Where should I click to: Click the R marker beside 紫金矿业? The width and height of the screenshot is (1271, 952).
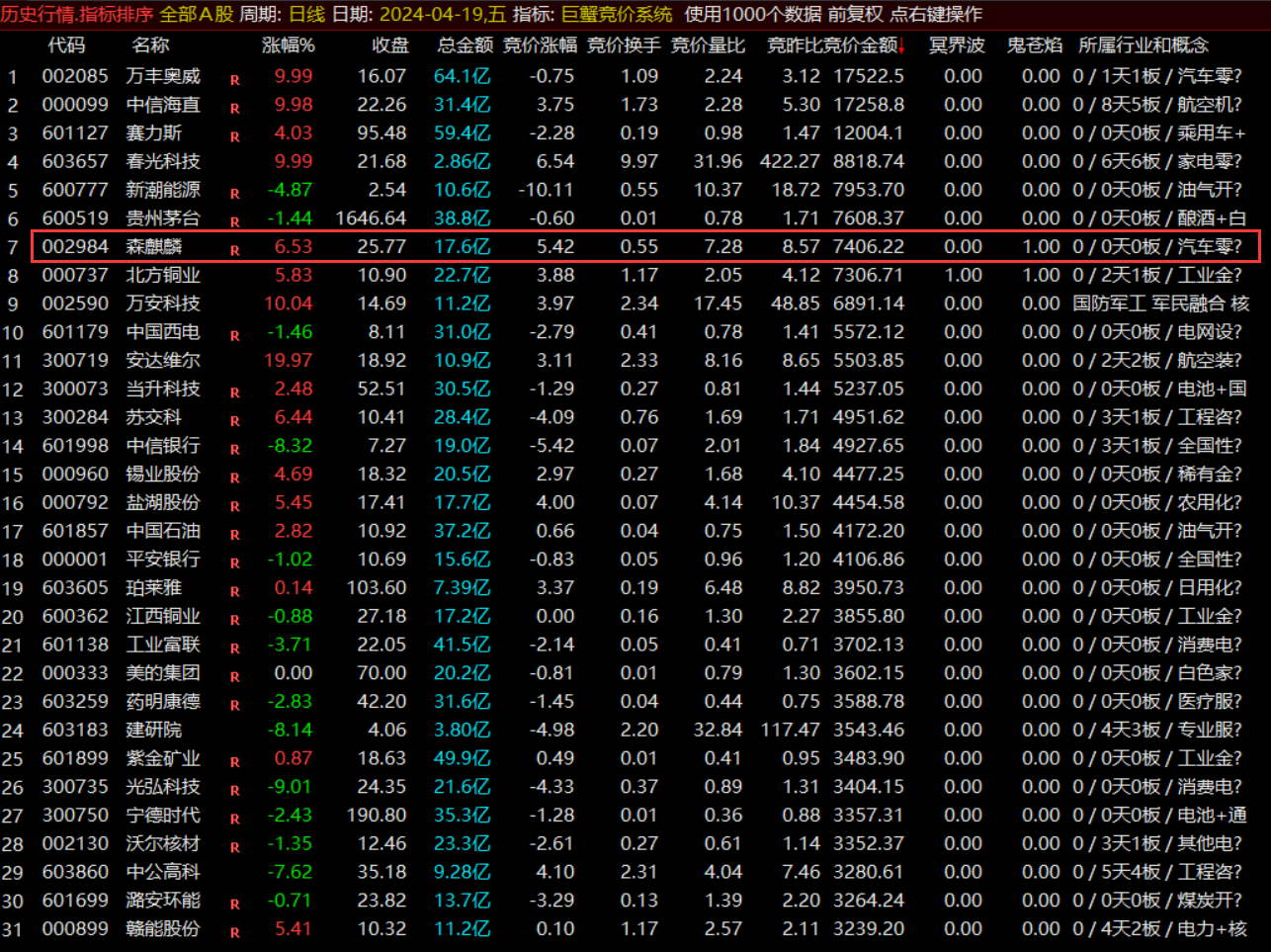235,763
